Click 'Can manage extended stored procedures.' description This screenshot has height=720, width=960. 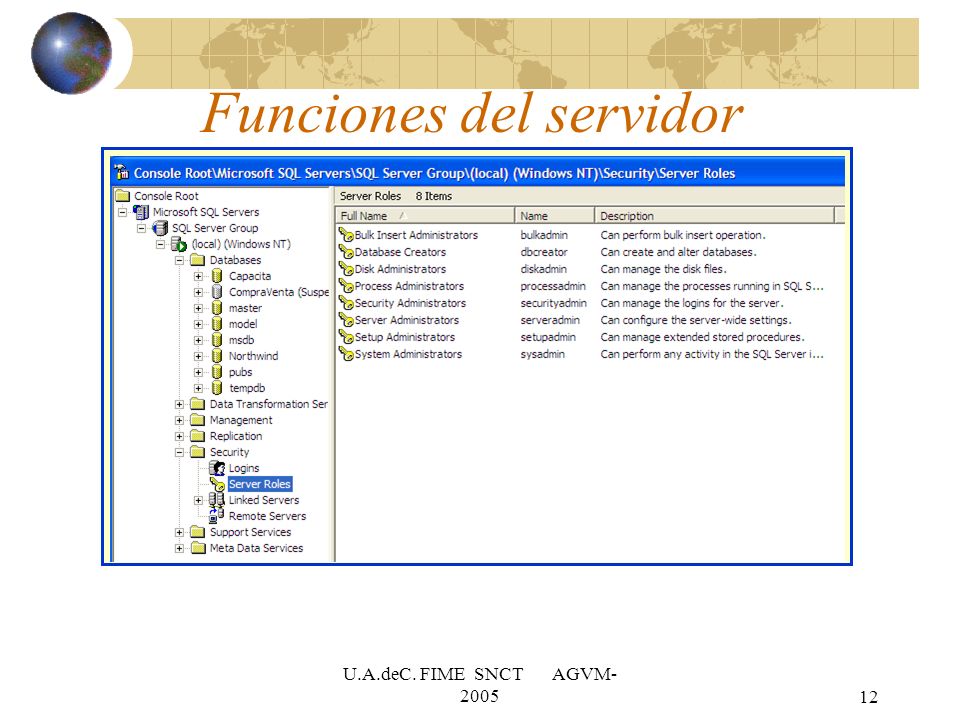click(x=702, y=337)
